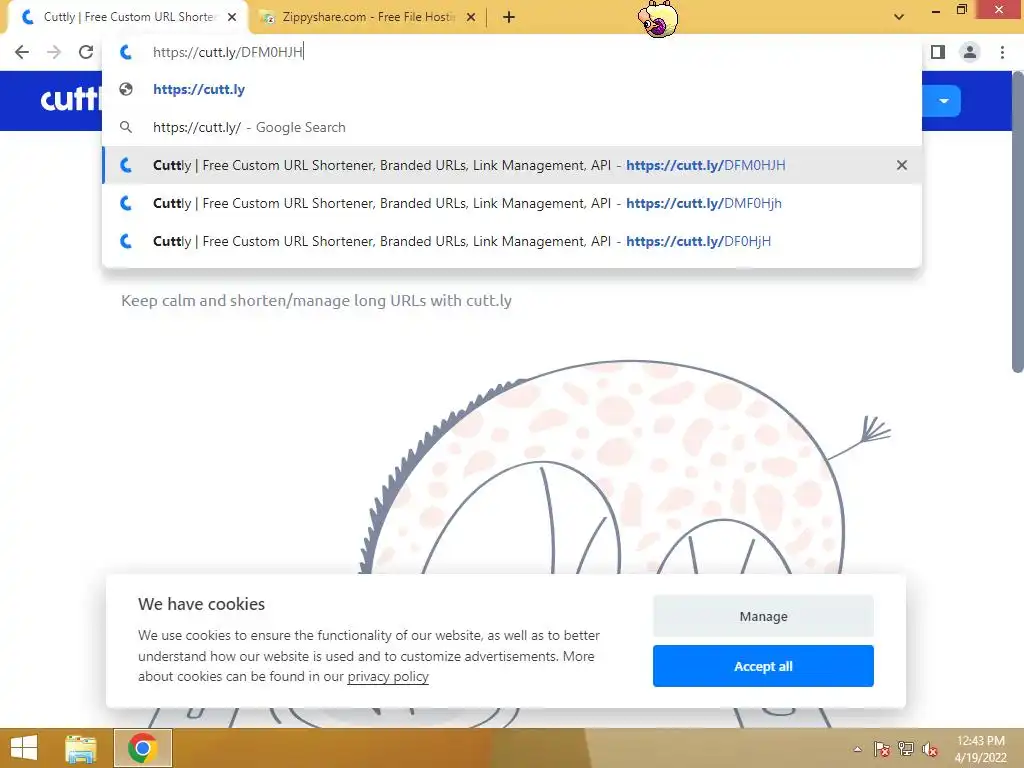Open a new tab with the plus button
This screenshot has height=768, width=1024.
pyautogui.click(x=509, y=18)
